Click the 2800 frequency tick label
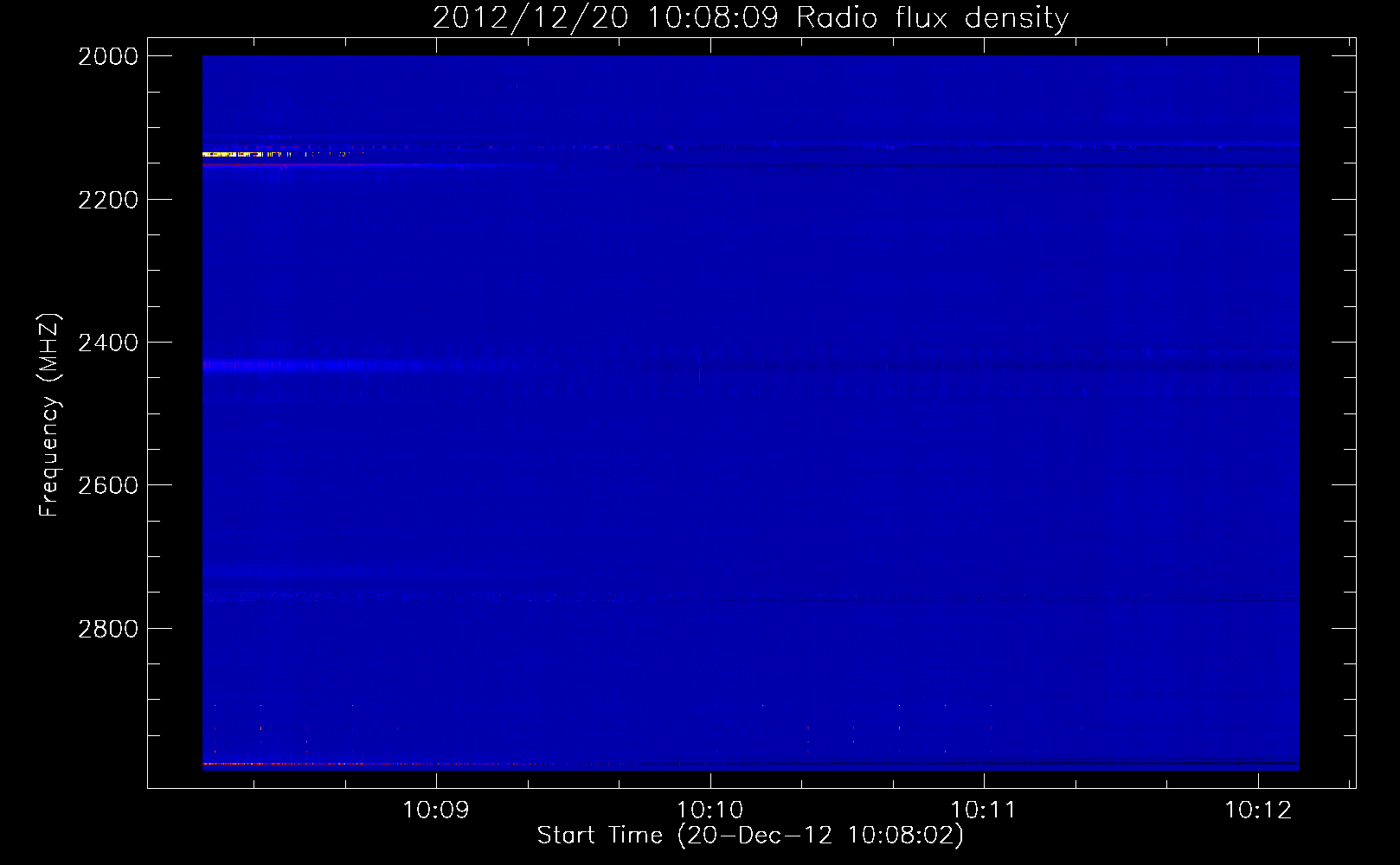 pos(108,629)
